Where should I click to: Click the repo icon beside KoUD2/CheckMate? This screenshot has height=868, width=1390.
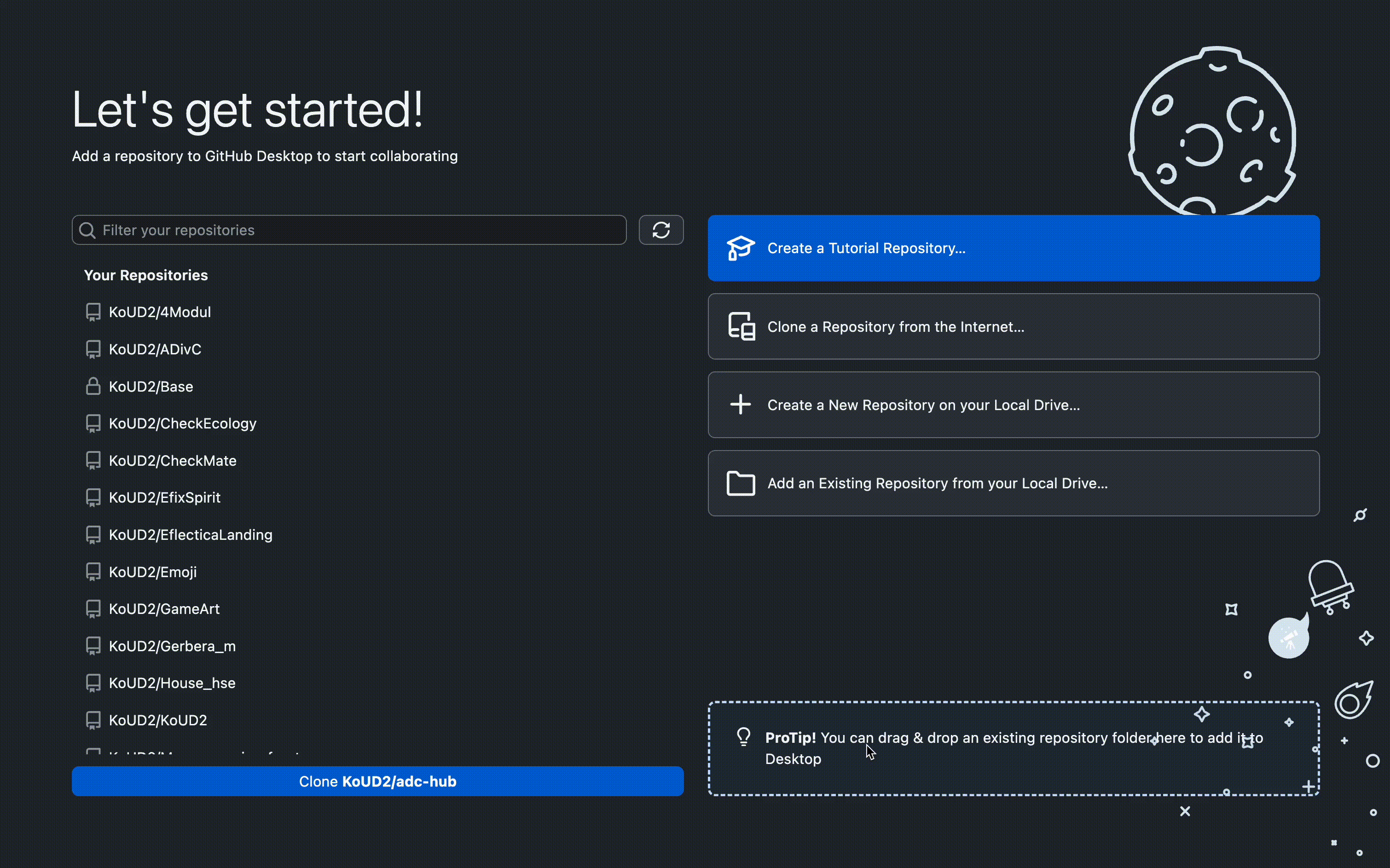[93, 460]
